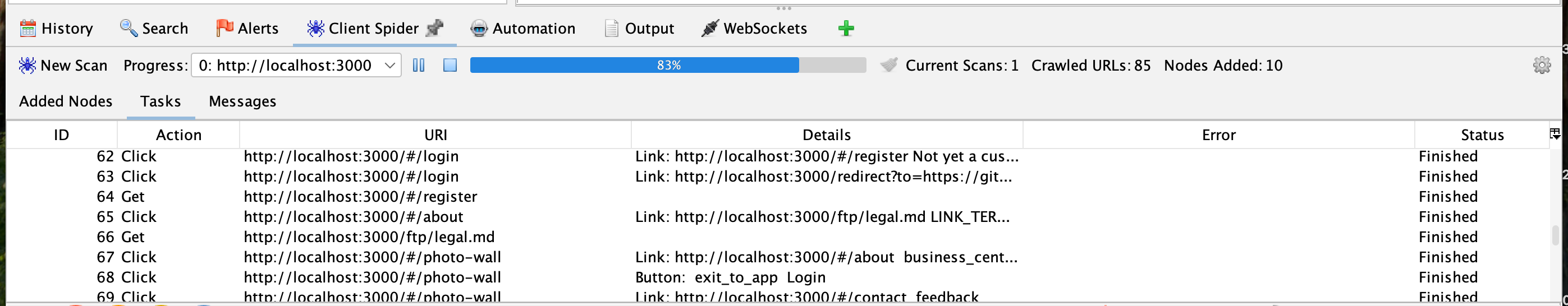Sort tasks by the Status column

click(x=1482, y=135)
